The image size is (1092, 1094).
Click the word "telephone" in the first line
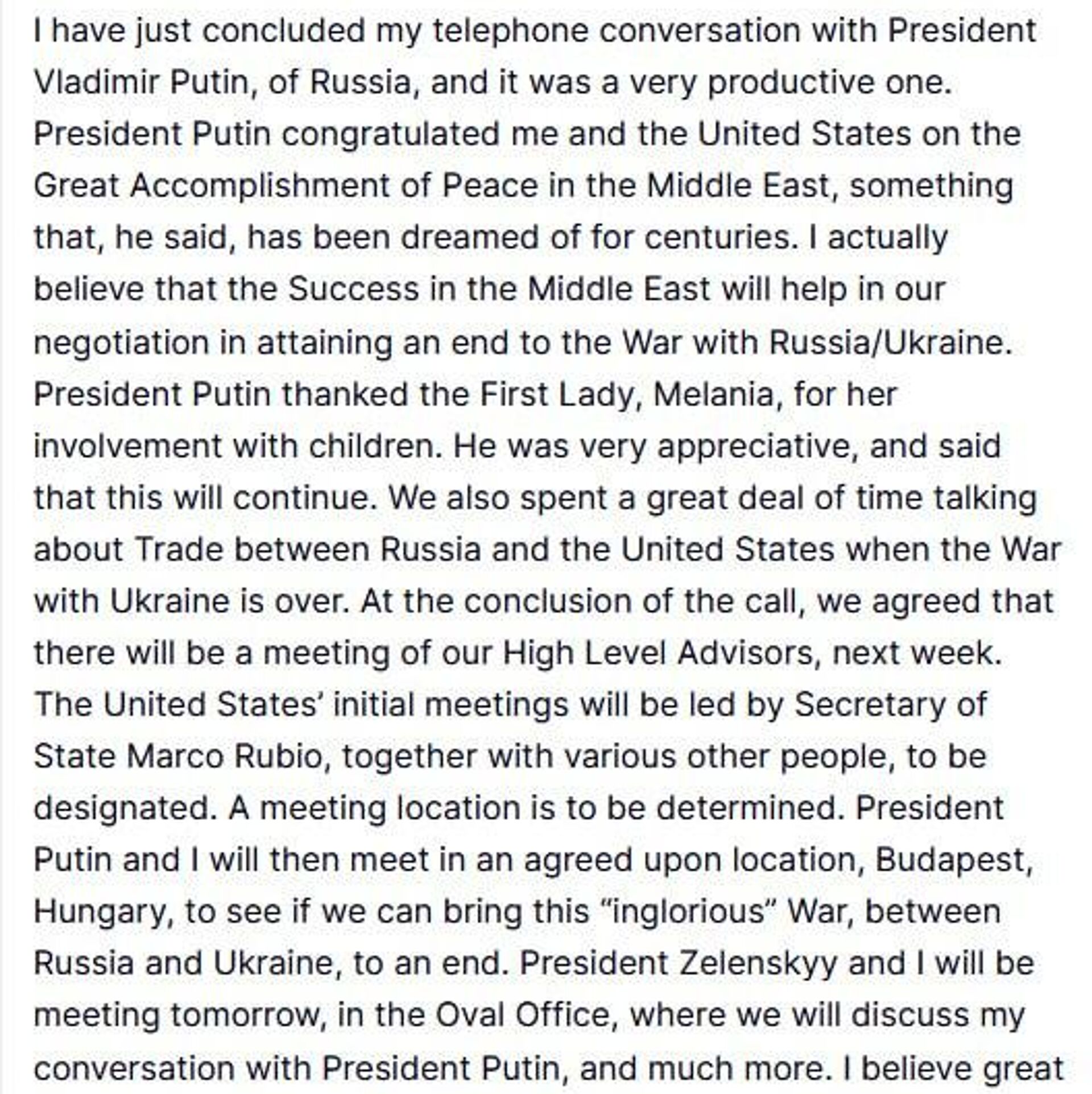(x=510, y=31)
